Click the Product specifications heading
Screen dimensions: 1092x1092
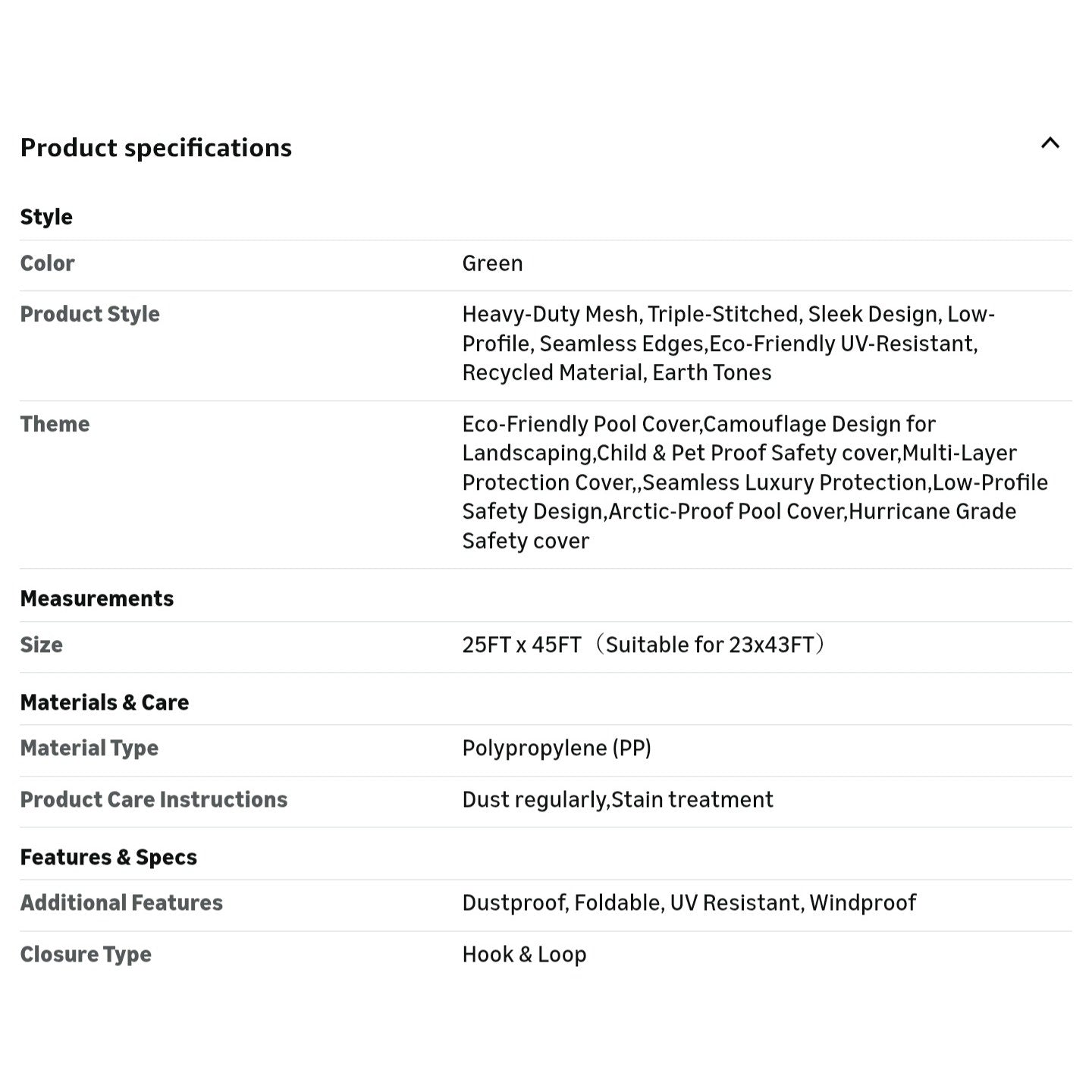tap(155, 148)
